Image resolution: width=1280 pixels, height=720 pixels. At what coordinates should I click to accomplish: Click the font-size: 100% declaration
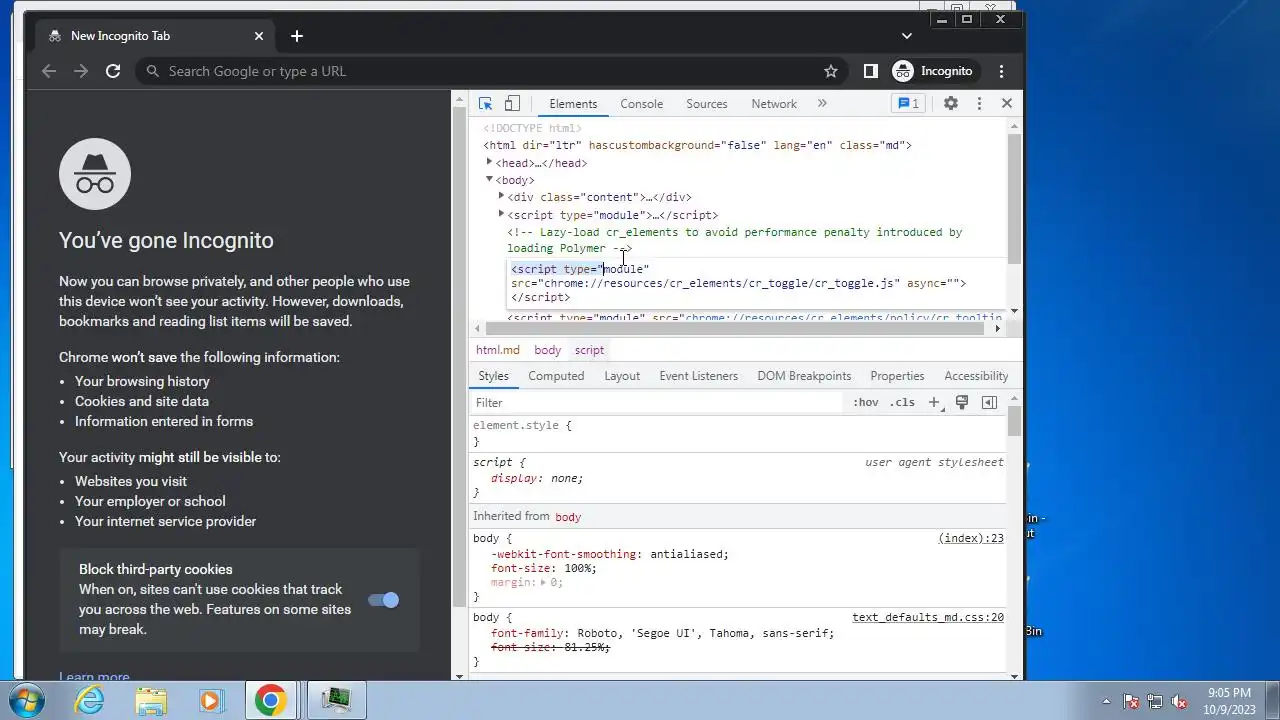click(544, 568)
